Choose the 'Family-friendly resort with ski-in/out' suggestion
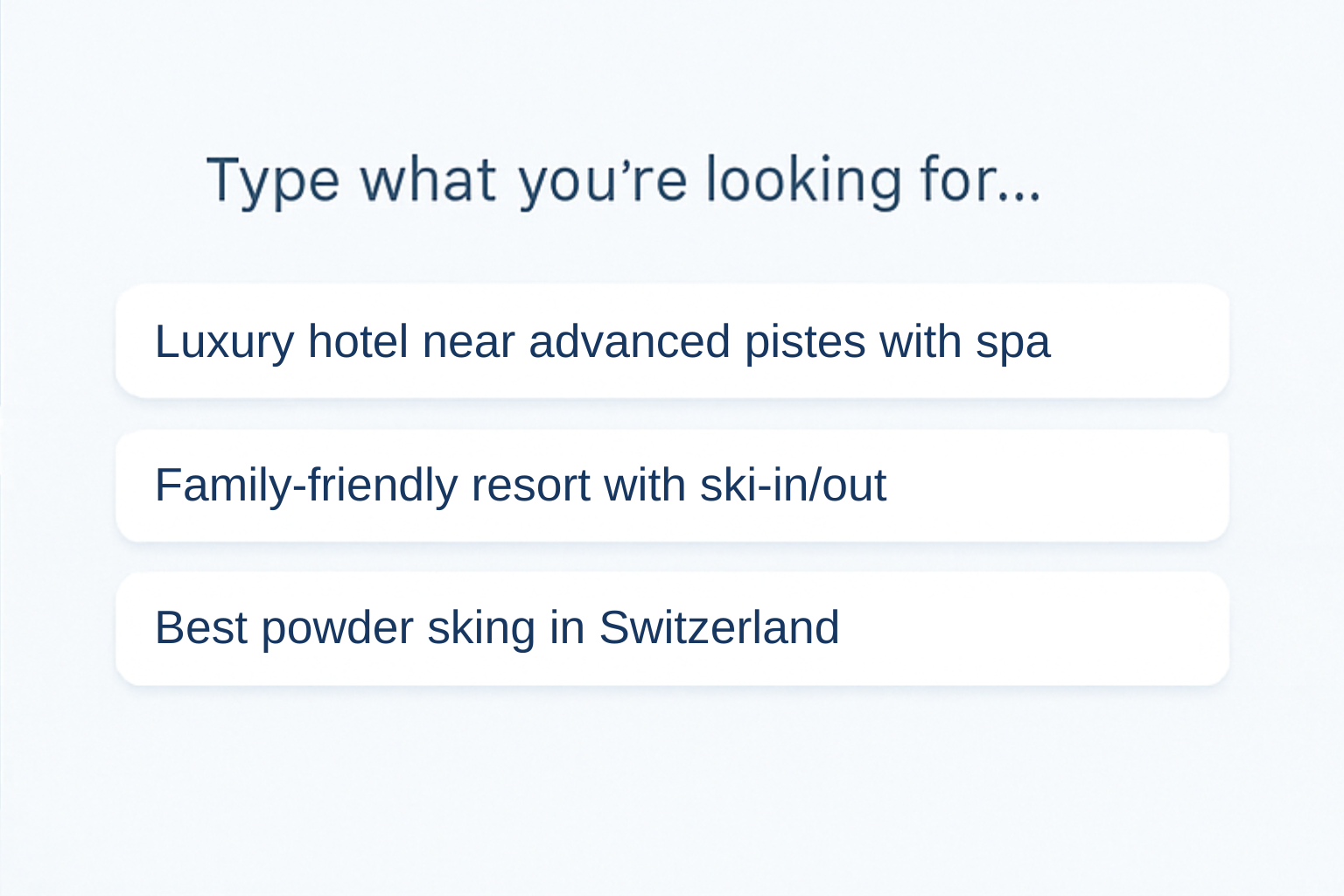 672,486
